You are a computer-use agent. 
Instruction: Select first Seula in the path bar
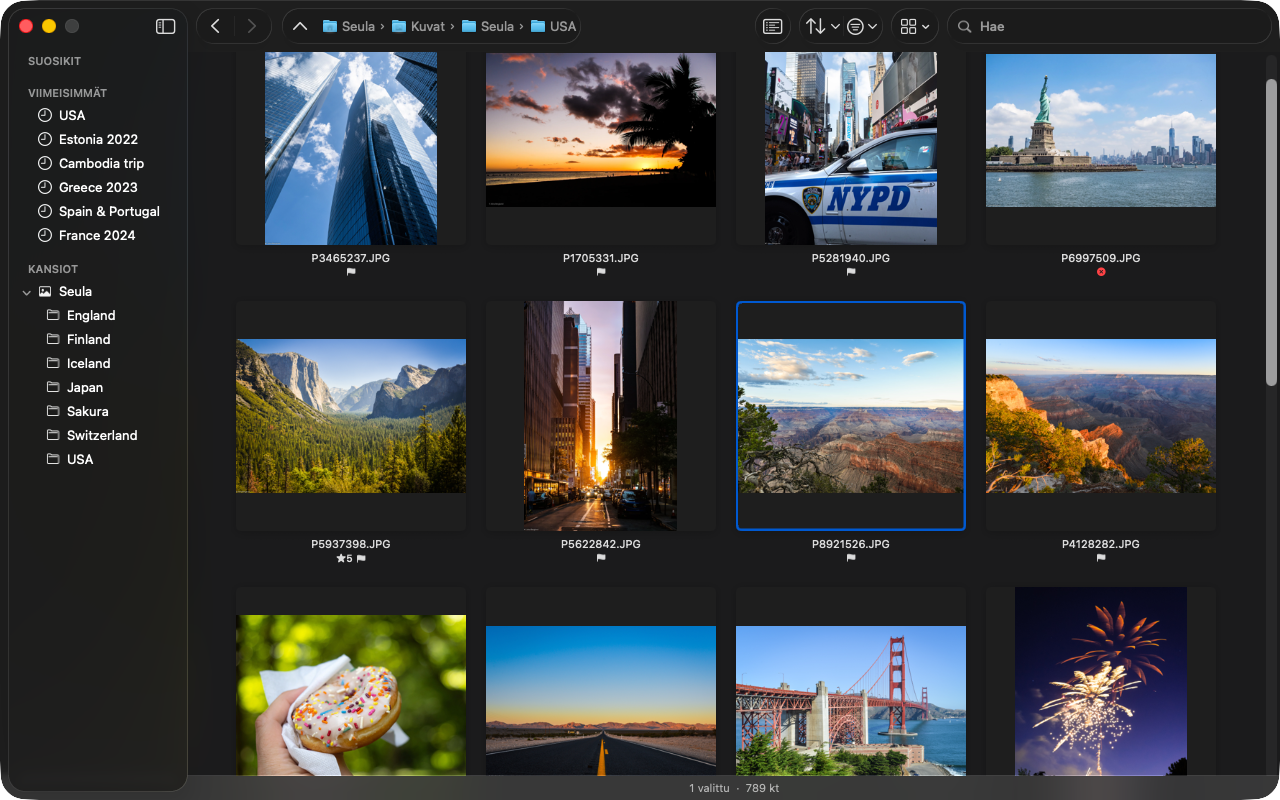348,27
